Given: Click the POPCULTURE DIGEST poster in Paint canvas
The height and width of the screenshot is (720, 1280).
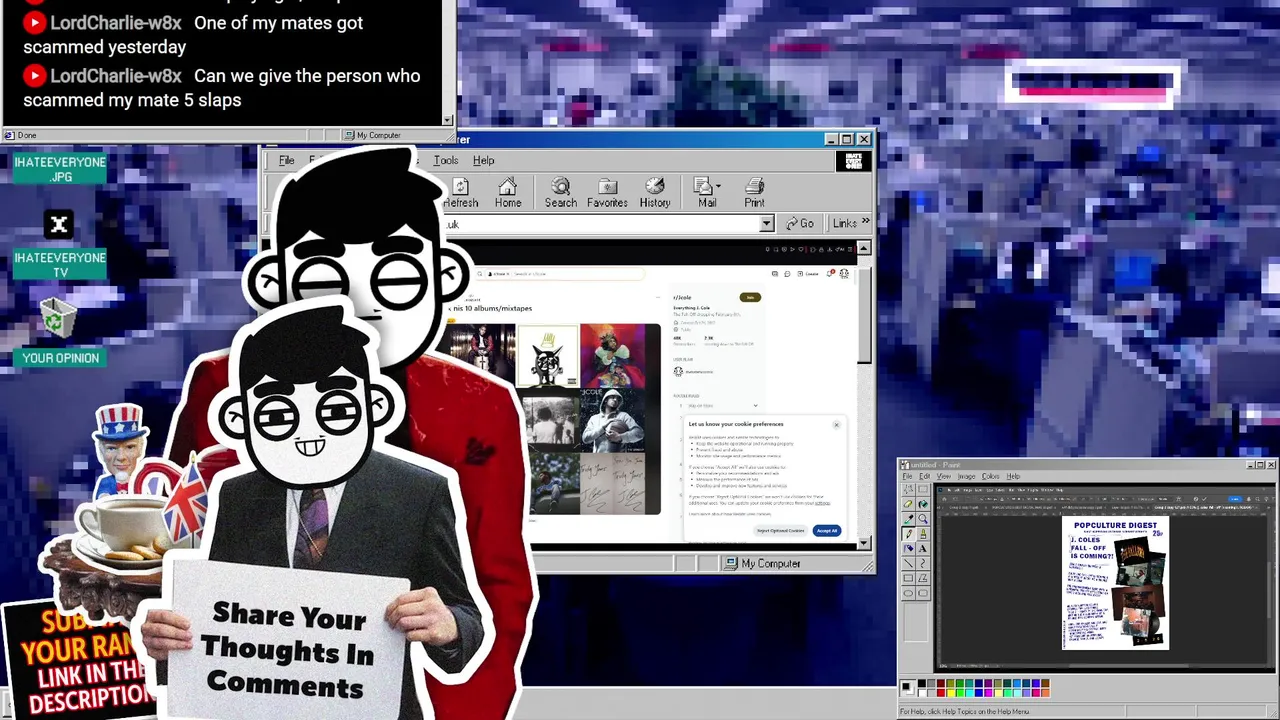Looking at the screenshot, I should tap(1115, 582).
